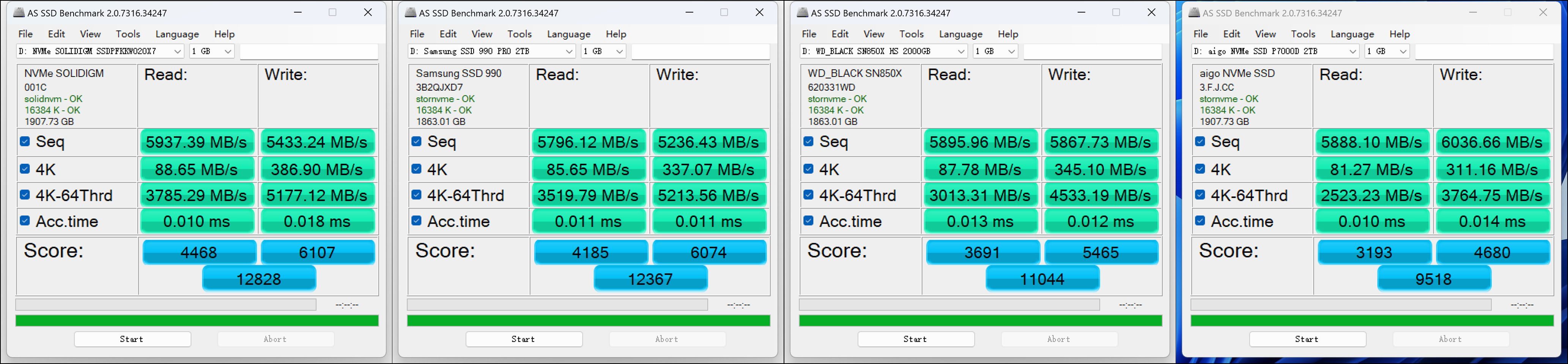Uncheck Seq test in Samsung 990 PRO window
Viewport: 1568px width, 364px height.
click(416, 141)
